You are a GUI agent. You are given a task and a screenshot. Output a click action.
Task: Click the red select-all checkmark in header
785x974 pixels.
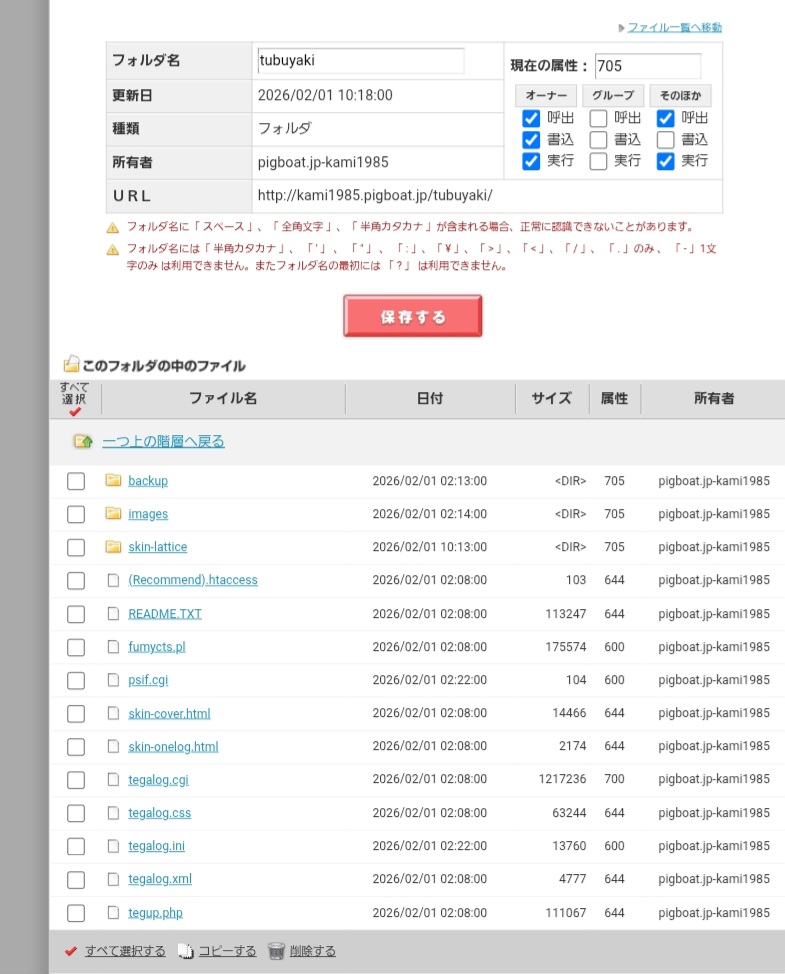(x=74, y=411)
